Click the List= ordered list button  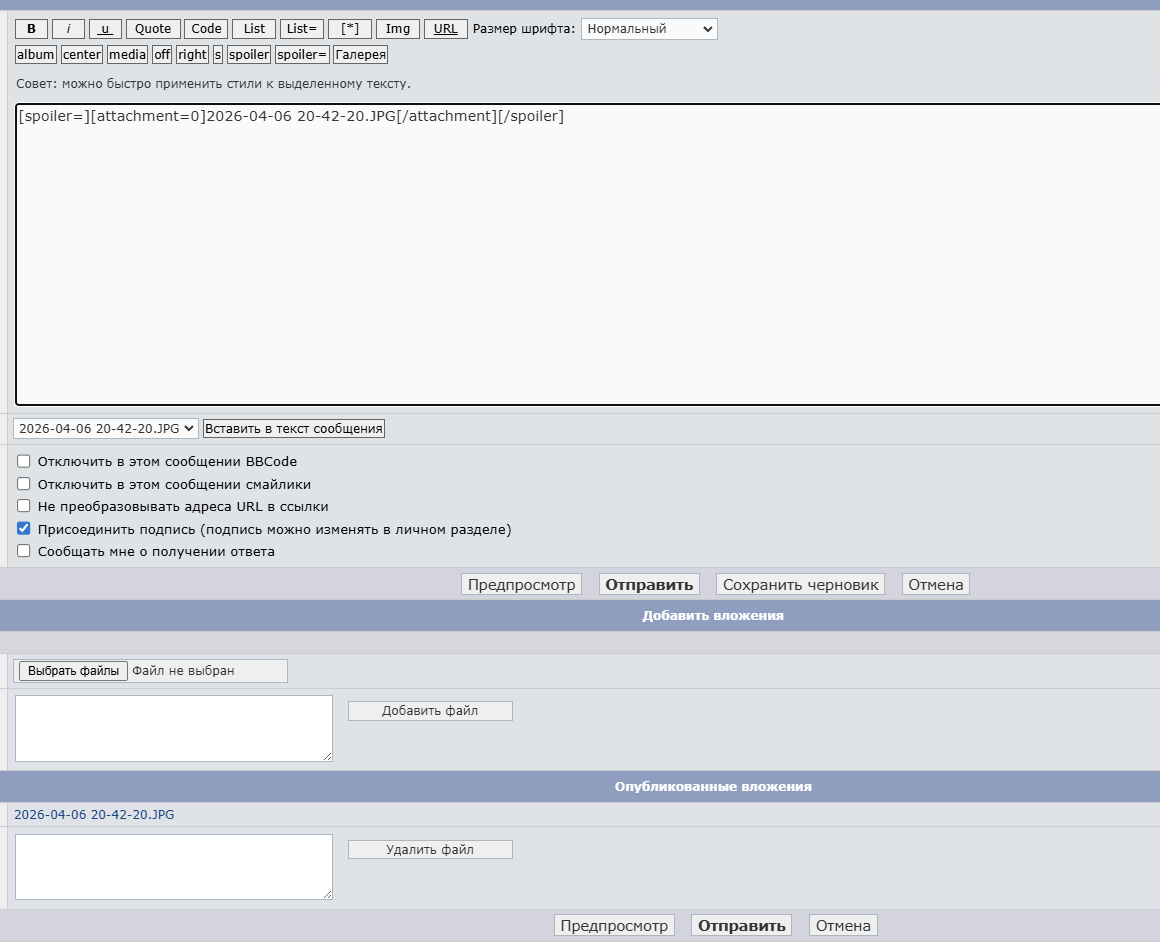click(x=301, y=29)
